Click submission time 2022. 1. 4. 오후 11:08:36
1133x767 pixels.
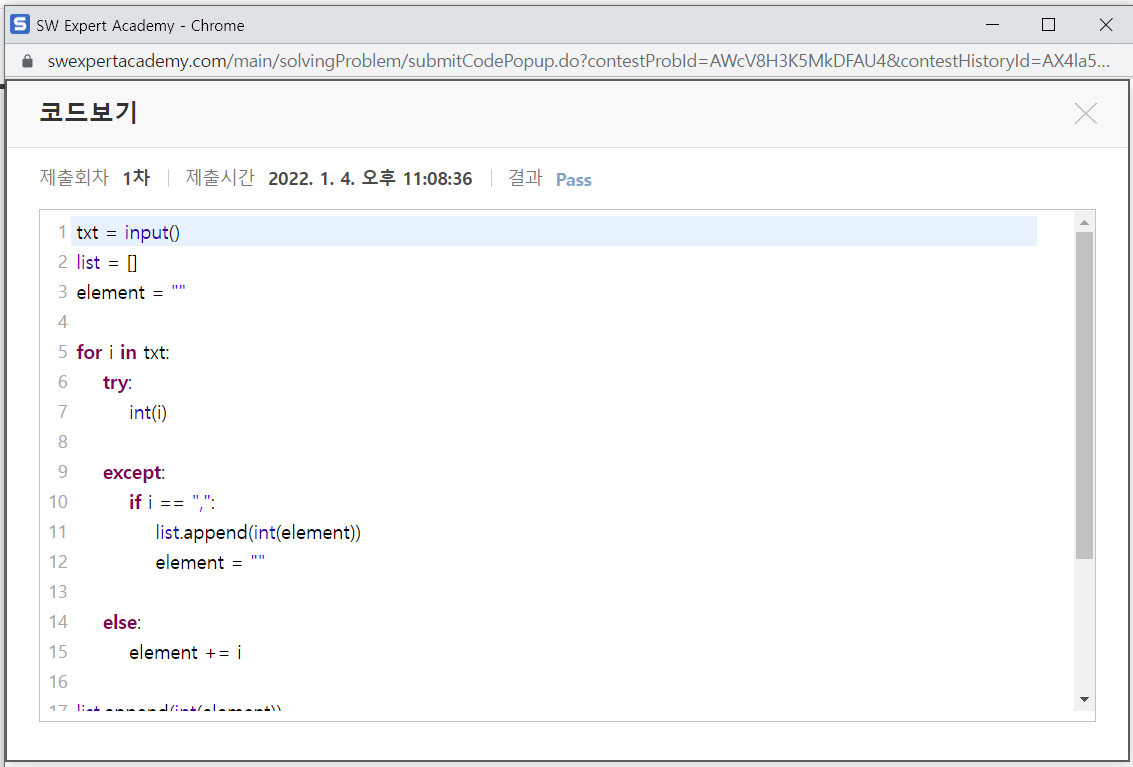(x=370, y=179)
